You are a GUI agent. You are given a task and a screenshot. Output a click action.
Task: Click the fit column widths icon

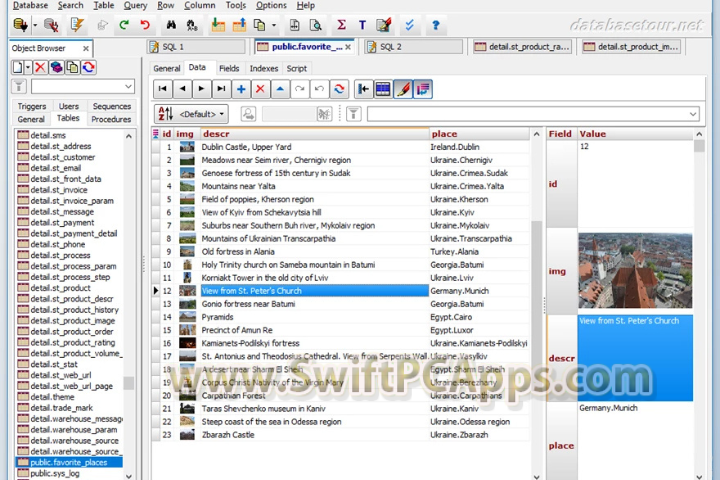[x=363, y=89]
